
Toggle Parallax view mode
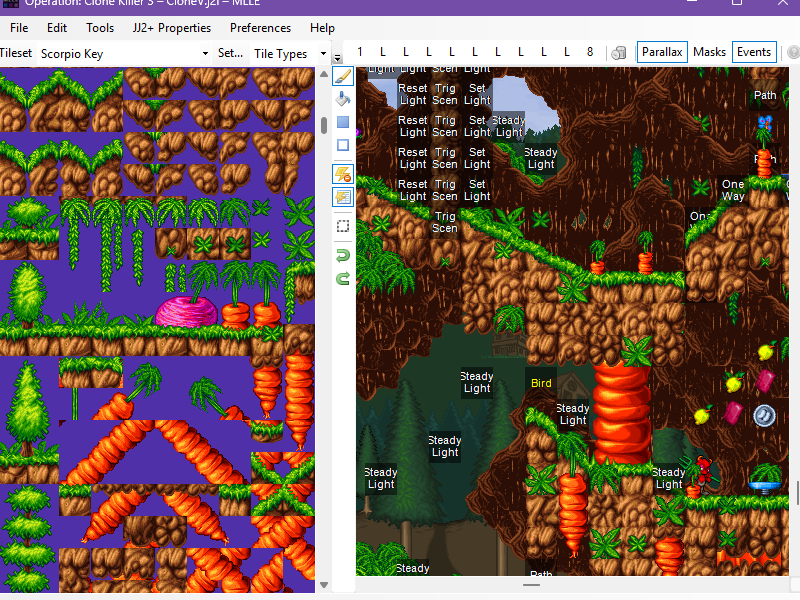(662, 52)
